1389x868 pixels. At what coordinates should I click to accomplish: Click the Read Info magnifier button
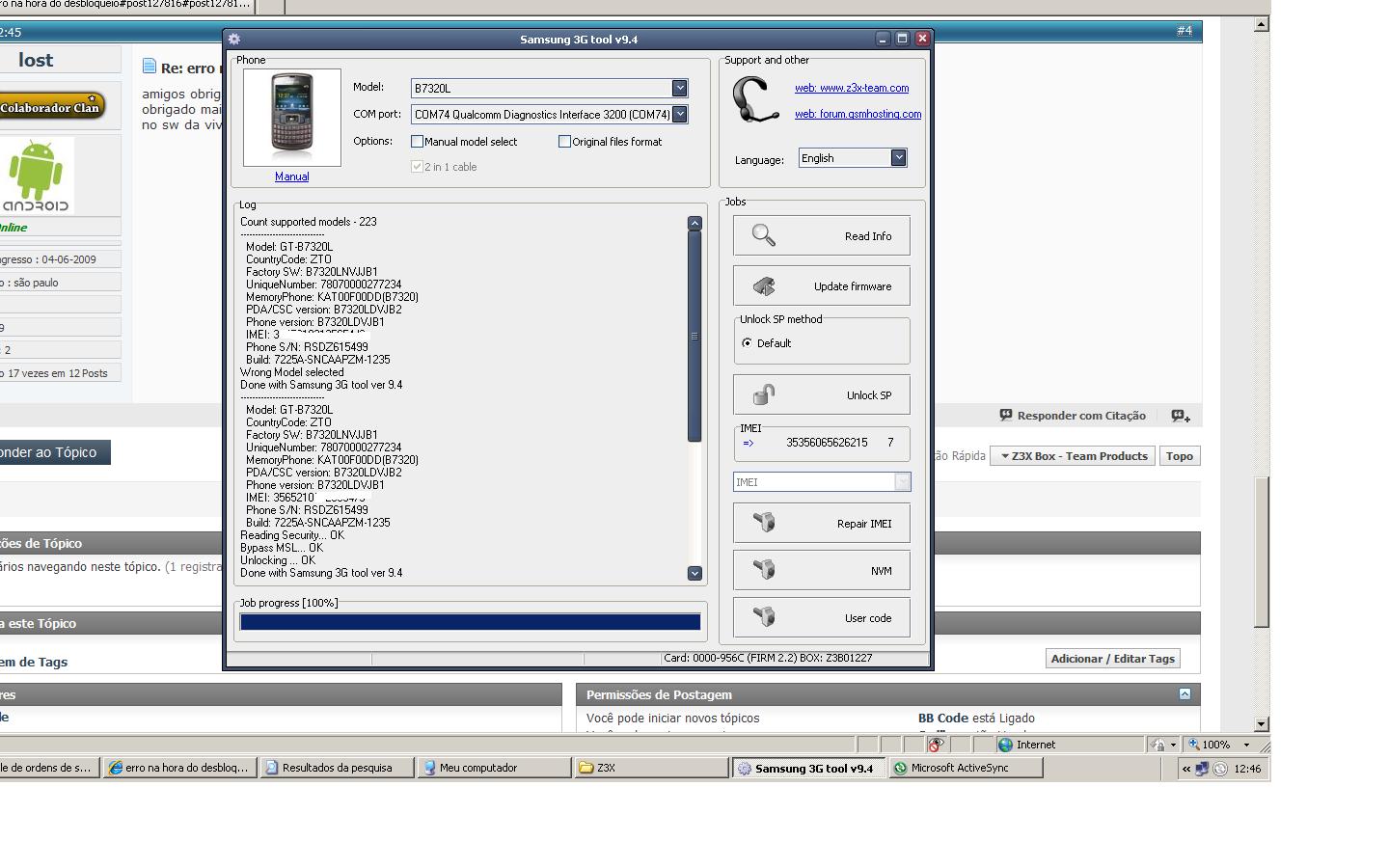[821, 235]
